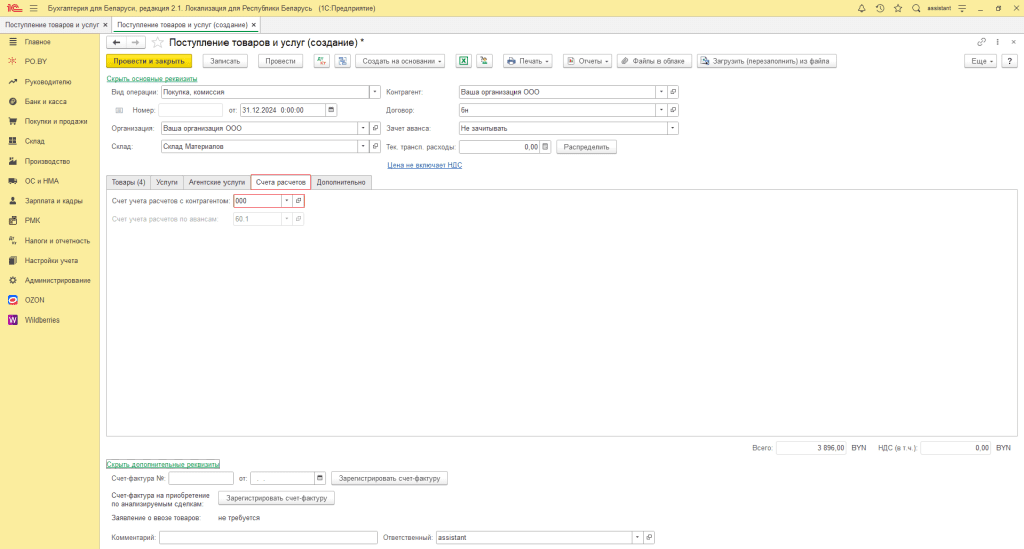
Task: Click the calculator icon for transport expenses
Action: [545, 147]
